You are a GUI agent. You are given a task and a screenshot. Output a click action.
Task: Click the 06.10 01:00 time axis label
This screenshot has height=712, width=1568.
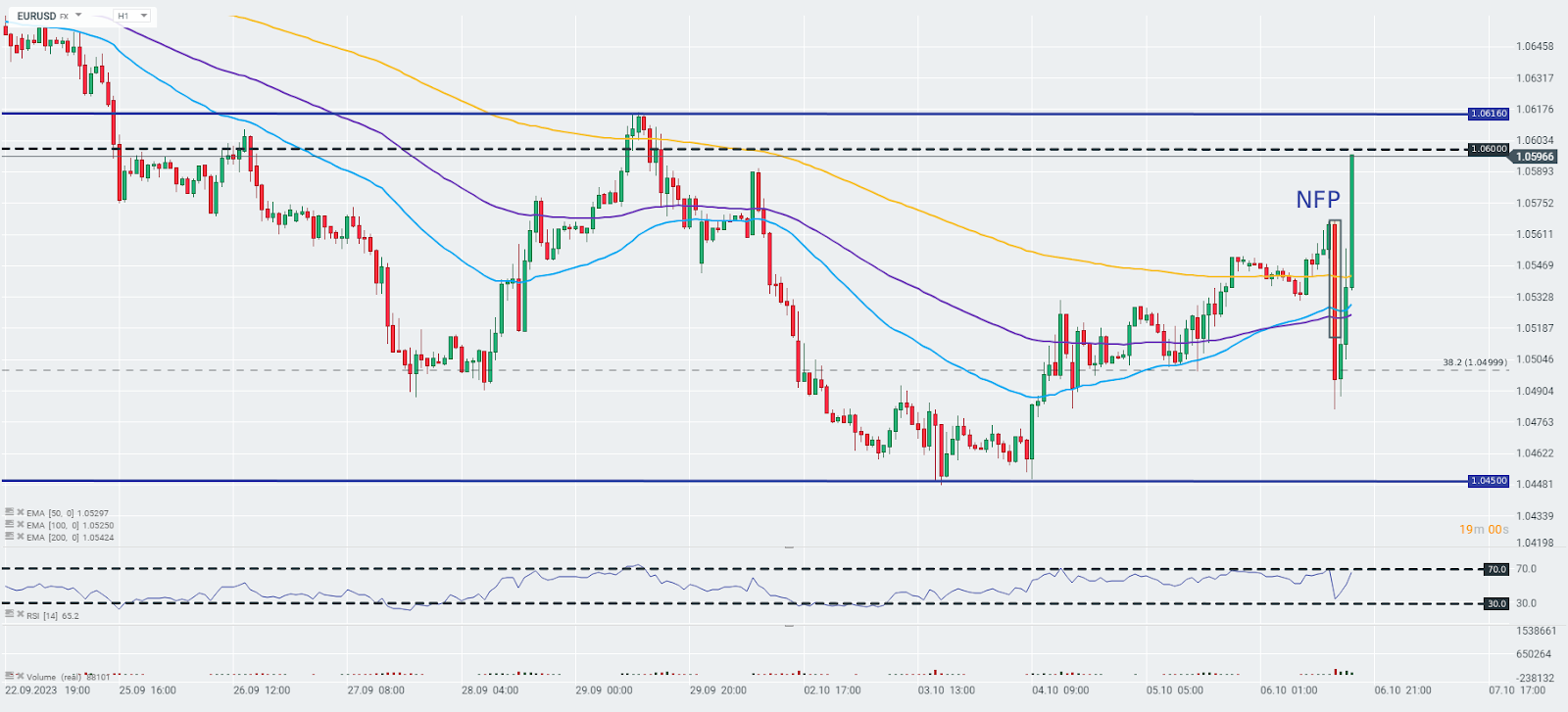(1289, 690)
